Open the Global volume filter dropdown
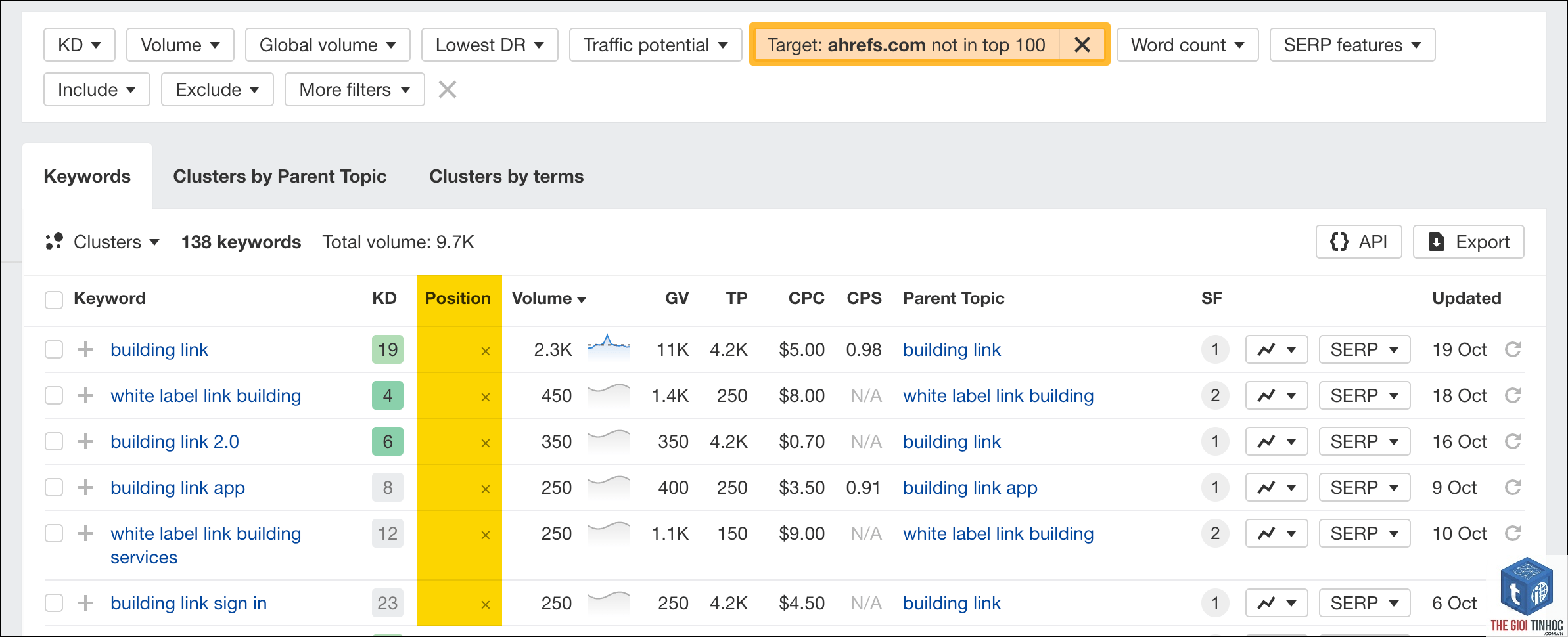Viewport: 1568px width, 637px height. click(x=328, y=45)
